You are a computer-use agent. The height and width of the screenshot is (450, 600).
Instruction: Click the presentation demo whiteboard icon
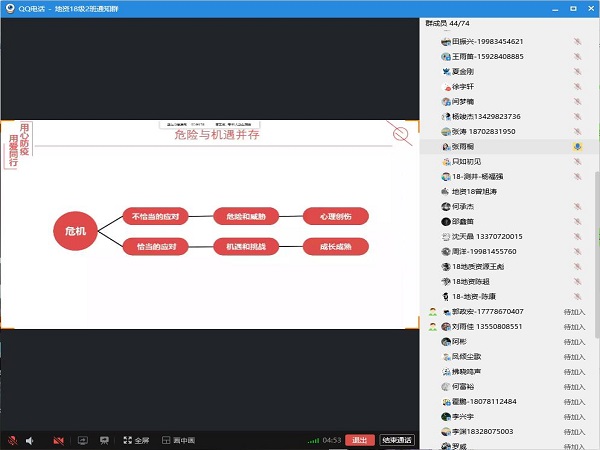(x=104, y=440)
